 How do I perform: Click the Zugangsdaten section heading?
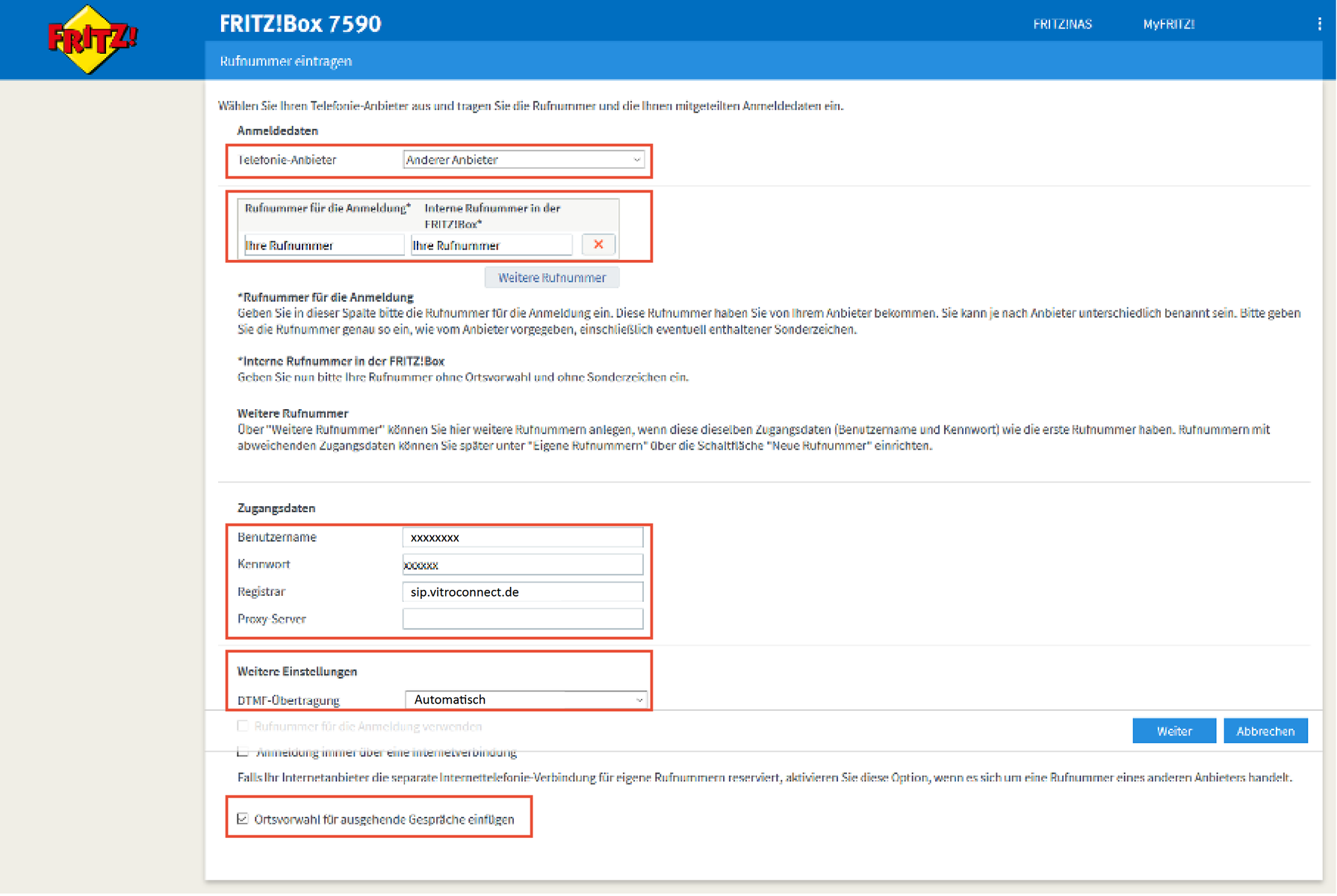(276, 508)
